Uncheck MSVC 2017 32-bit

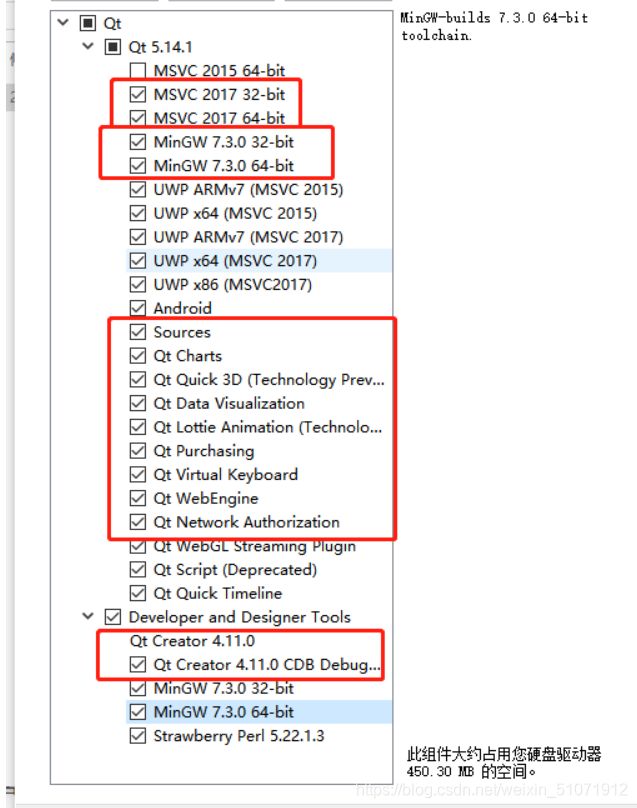point(138,94)
